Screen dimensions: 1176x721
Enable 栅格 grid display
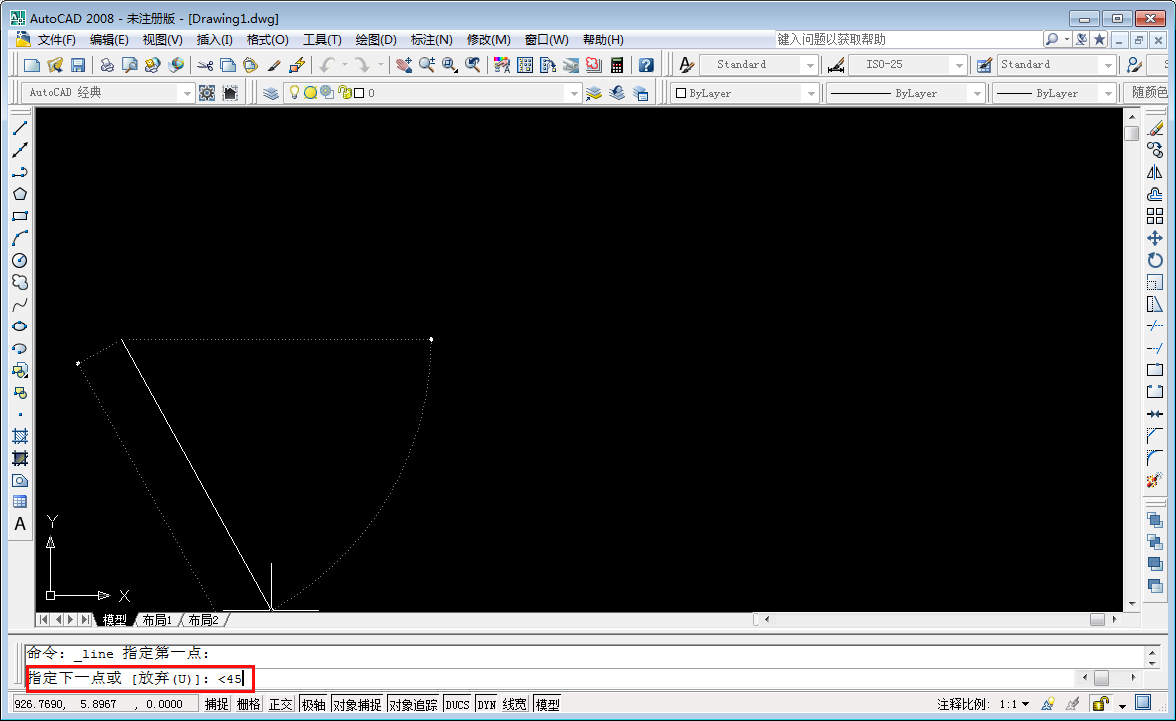(x=249, y=703)
